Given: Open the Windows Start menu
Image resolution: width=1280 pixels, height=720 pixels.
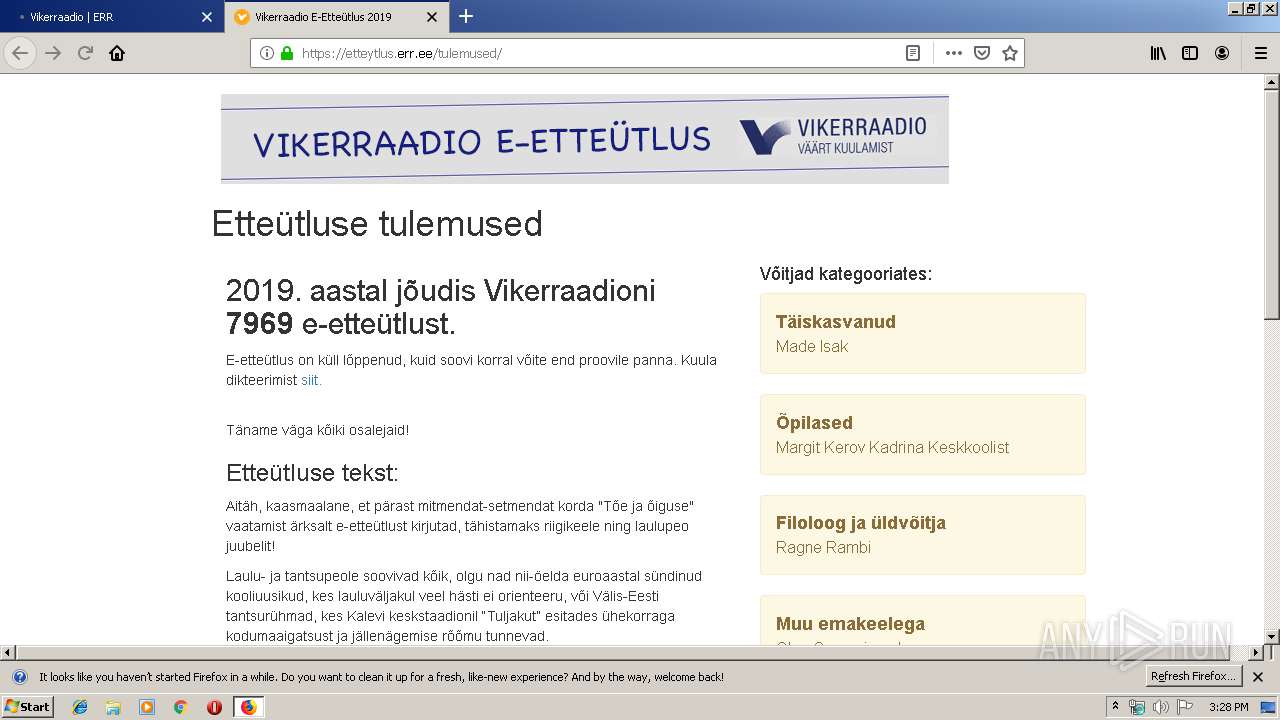Looking at the screenshot, I should (27, 707).
